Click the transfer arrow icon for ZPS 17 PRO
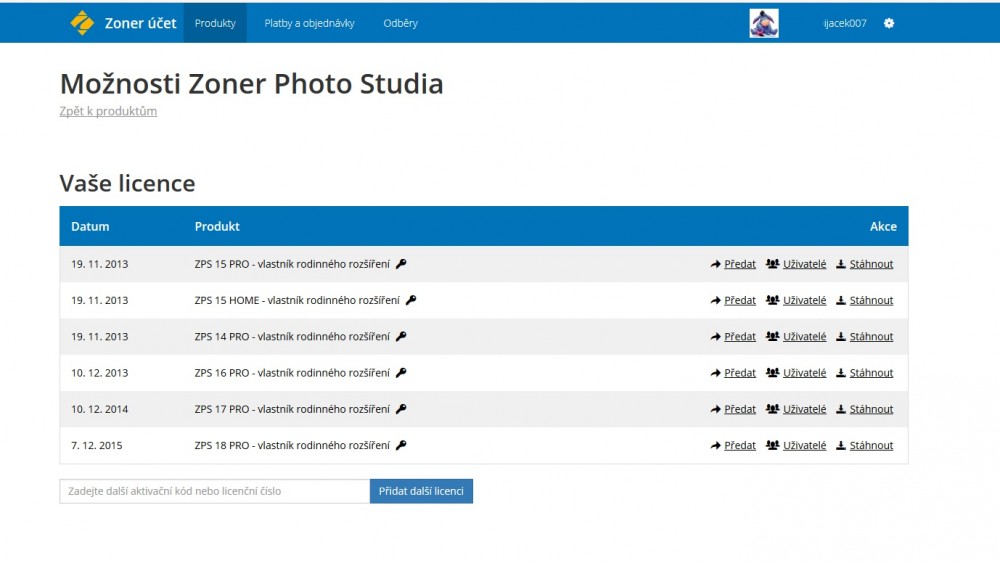1000x563 pixels. pos(716,409)
